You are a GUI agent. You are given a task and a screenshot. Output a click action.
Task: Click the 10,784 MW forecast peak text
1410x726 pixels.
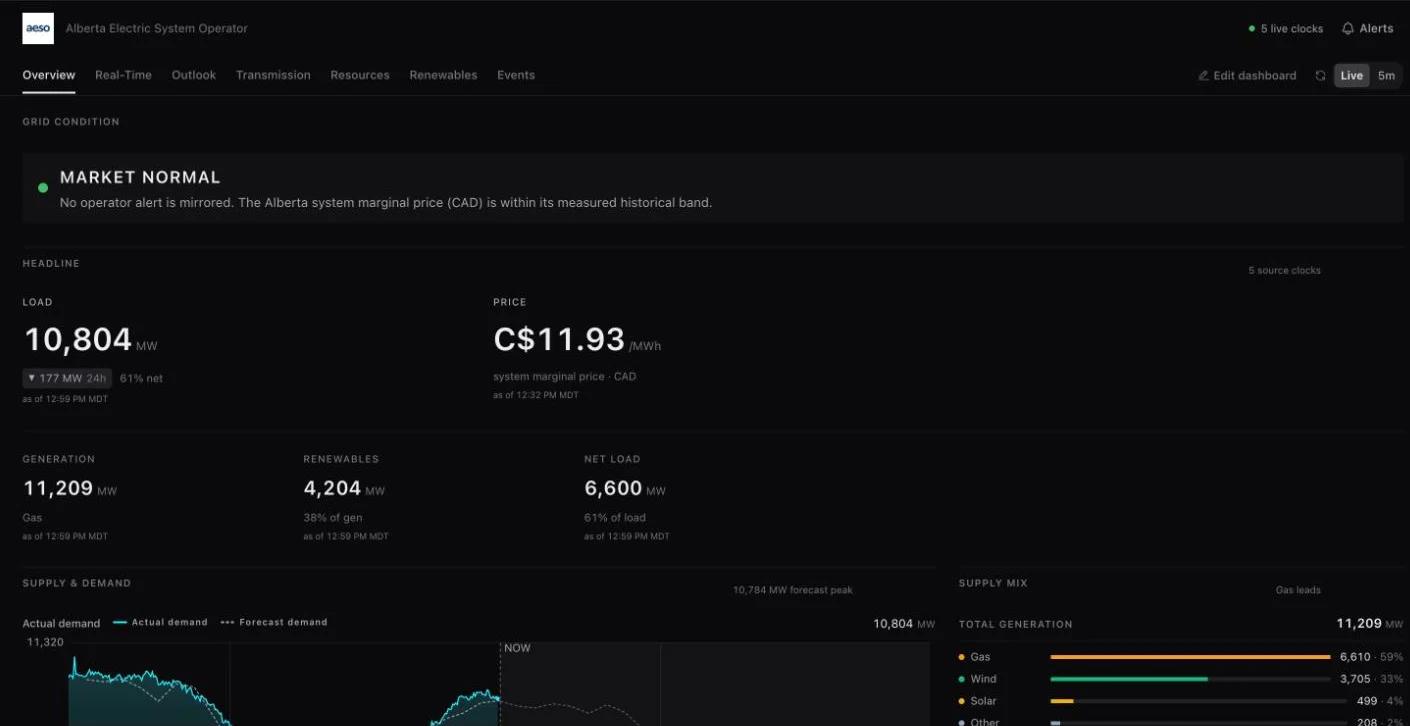point(793,590)
